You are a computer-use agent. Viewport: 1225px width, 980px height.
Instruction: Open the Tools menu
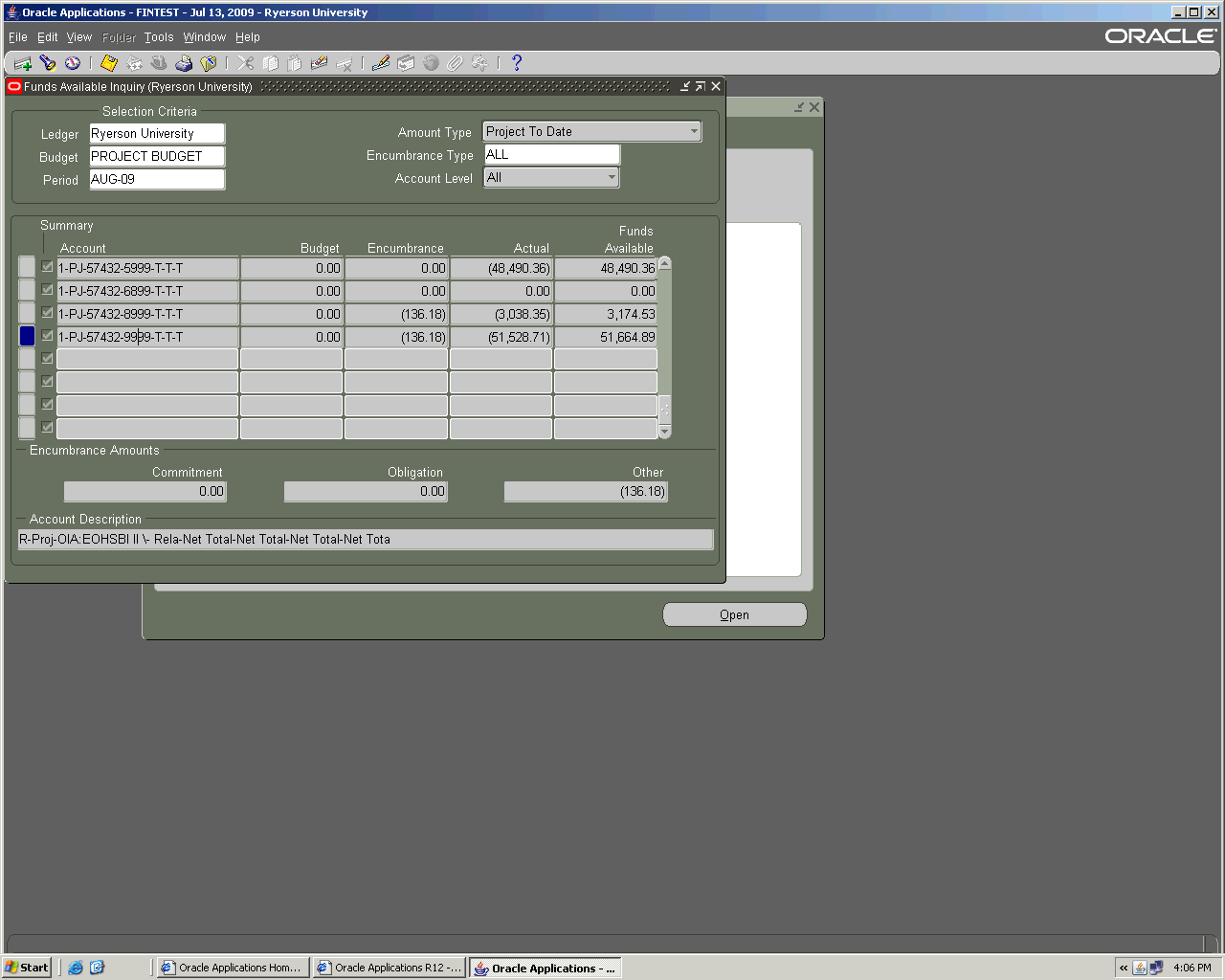159,37
